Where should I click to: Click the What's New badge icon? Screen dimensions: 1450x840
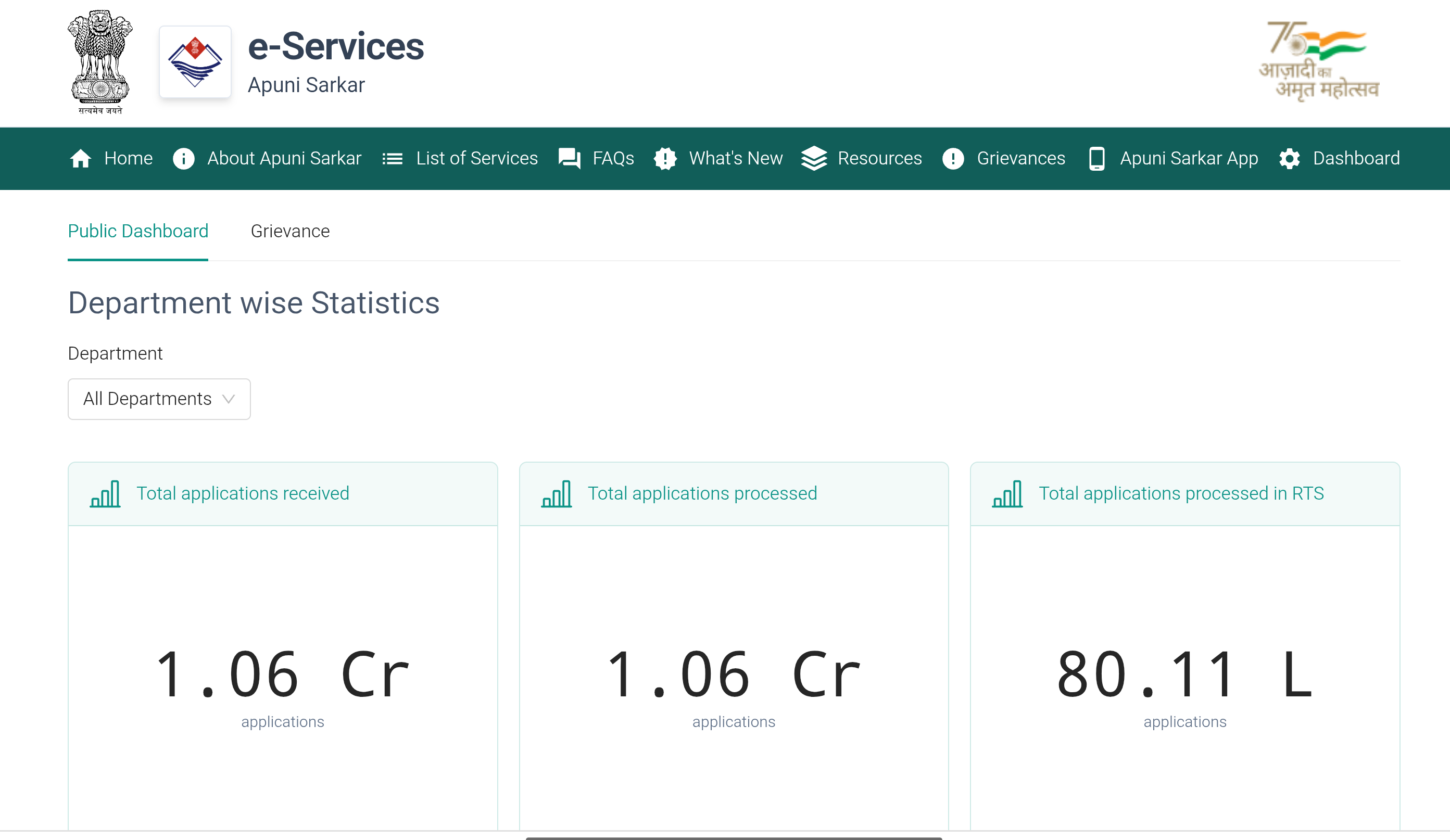coord(665,158)
